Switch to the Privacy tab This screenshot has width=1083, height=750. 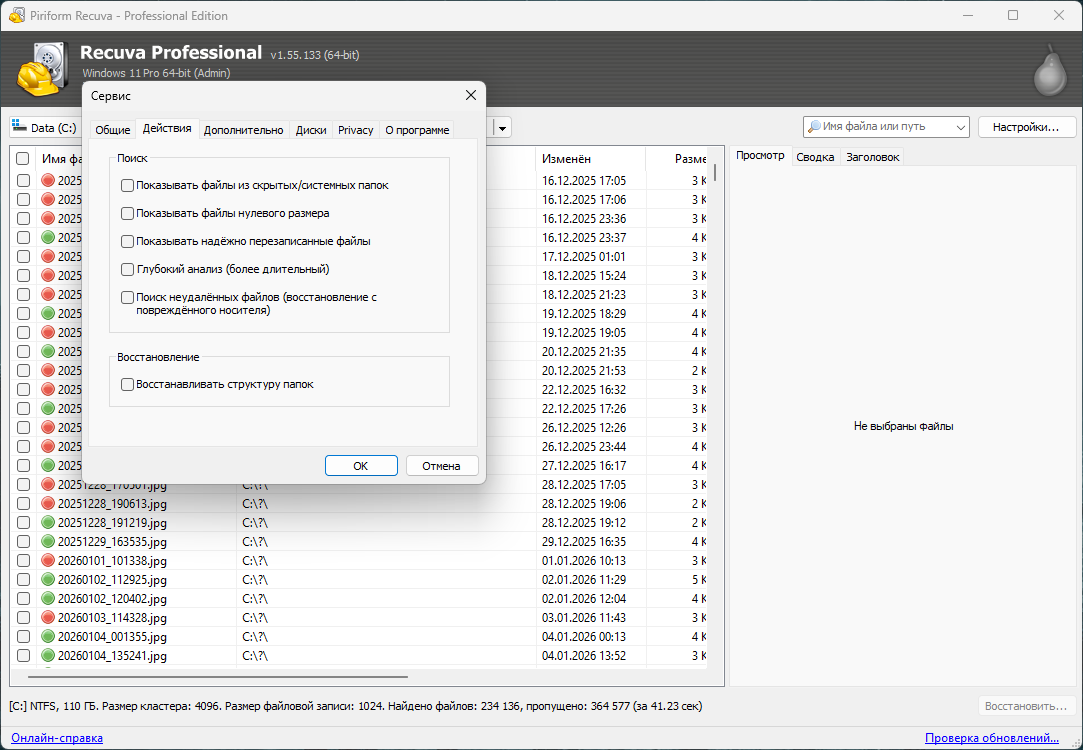pos(356,130)
